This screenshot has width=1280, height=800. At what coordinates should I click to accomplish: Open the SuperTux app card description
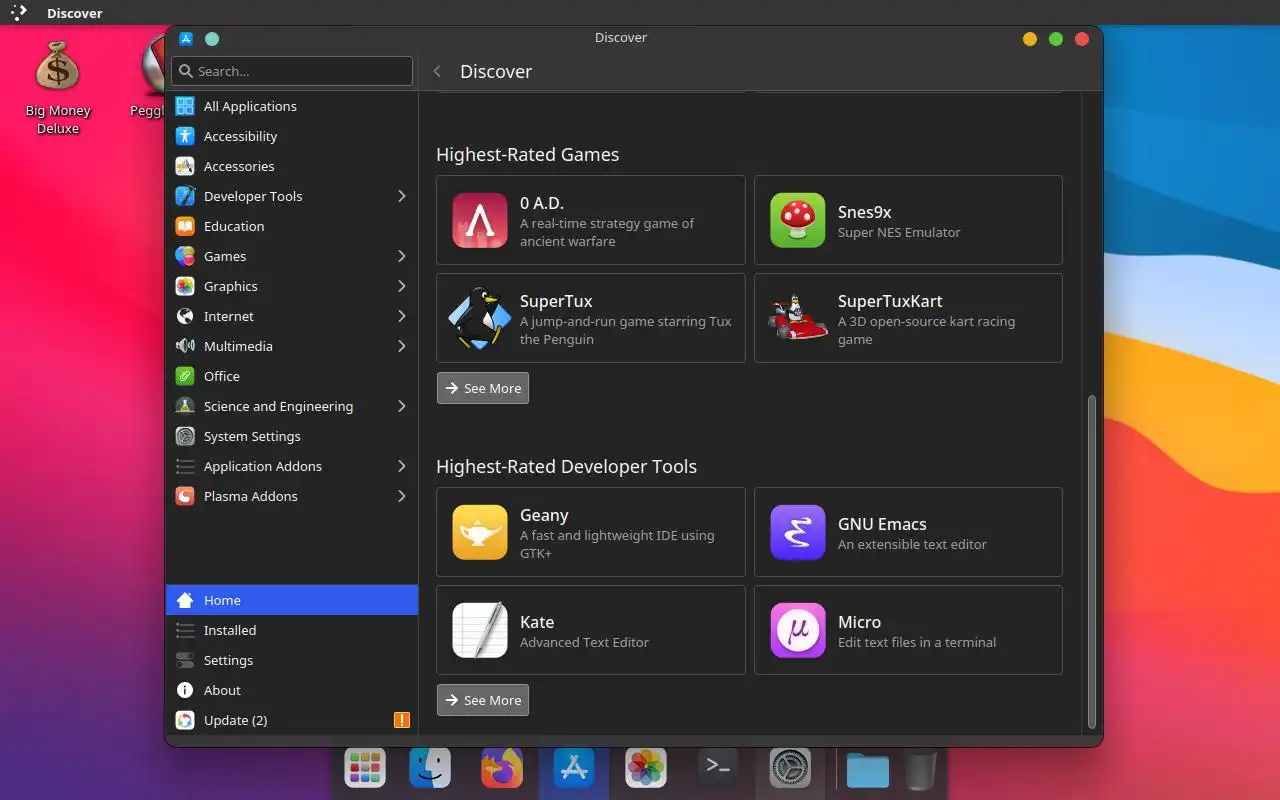tap(626, 330)
